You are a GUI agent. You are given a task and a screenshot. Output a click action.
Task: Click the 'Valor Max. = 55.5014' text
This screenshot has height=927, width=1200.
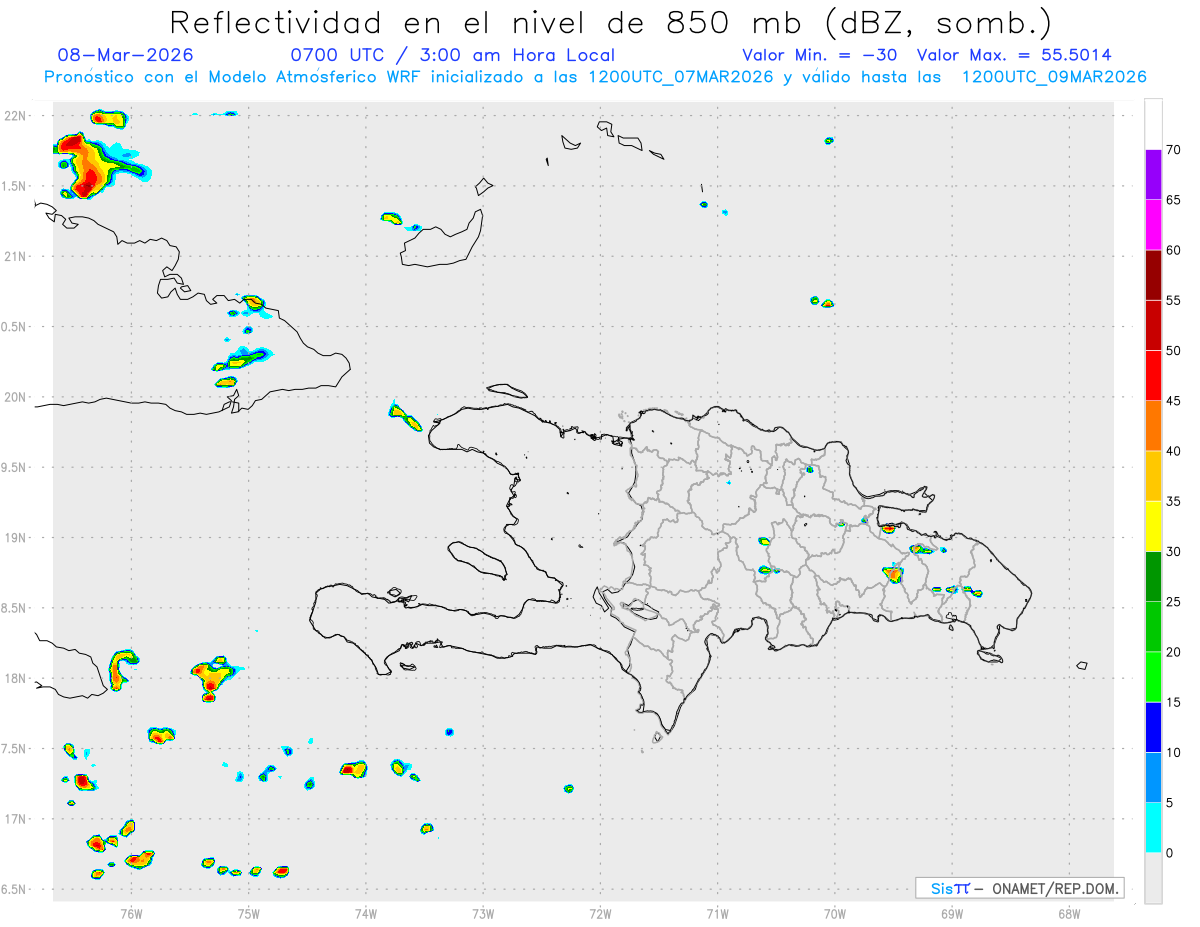(1014, 55)
